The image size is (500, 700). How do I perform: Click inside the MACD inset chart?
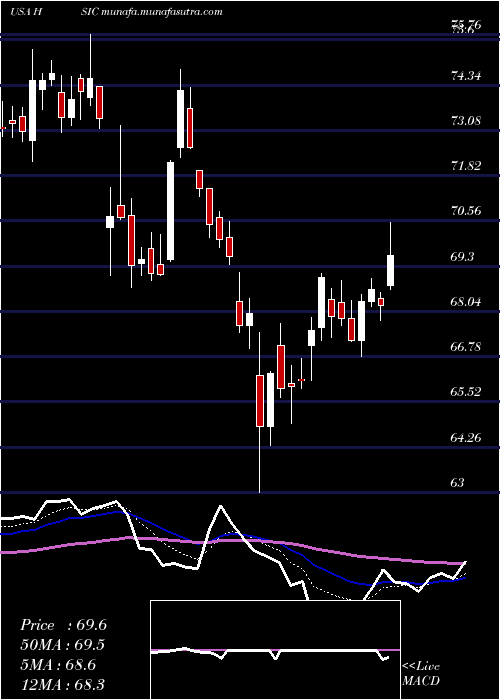pos(275,650)
